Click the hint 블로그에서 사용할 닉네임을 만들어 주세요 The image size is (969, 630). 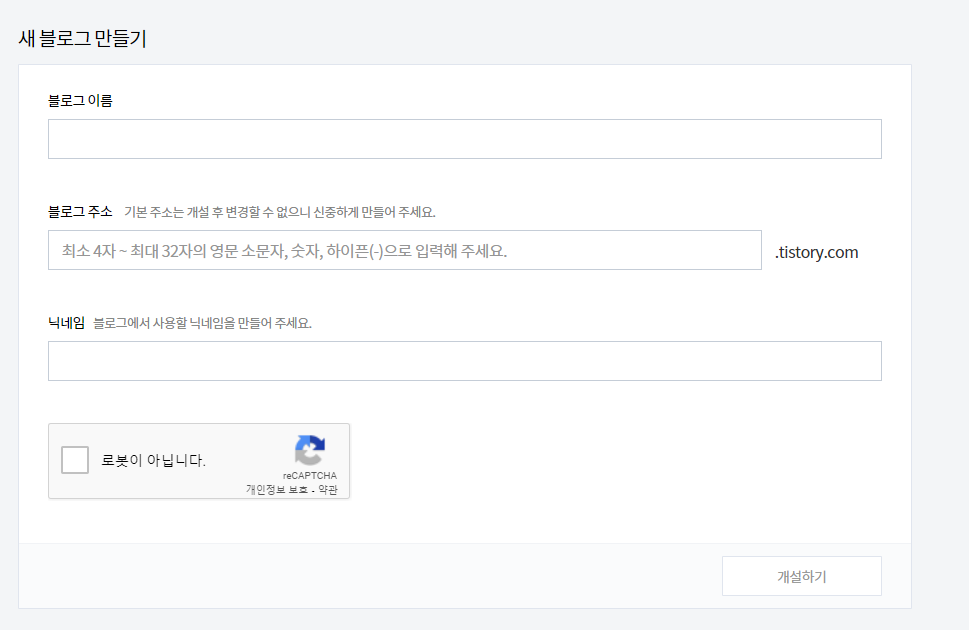pyautogui.click(x=202, y=323)
